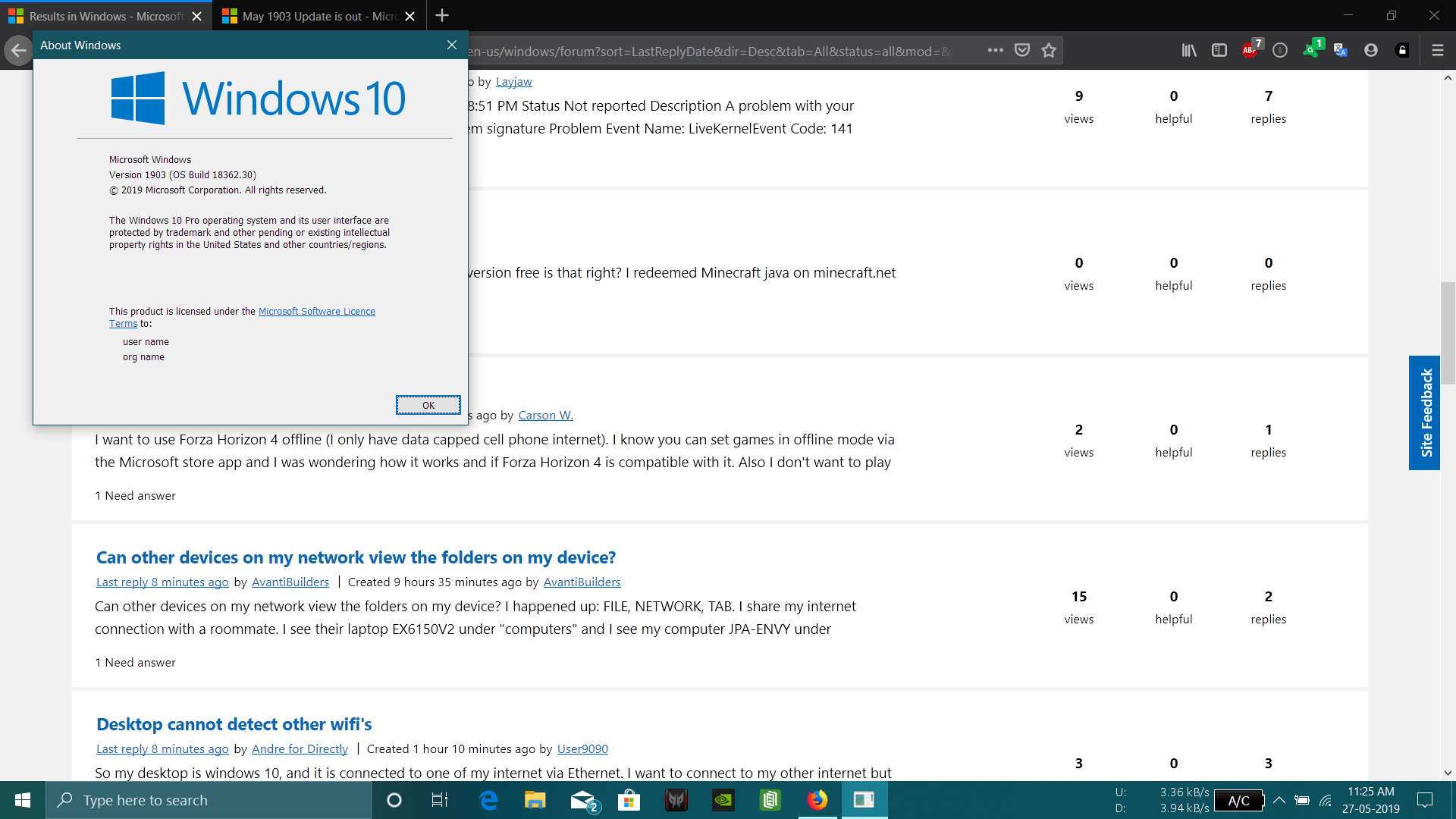This screenshot has height=819, width=1456.
Task: Close the About Windows dialog
Action: click(x=452, y=45)
